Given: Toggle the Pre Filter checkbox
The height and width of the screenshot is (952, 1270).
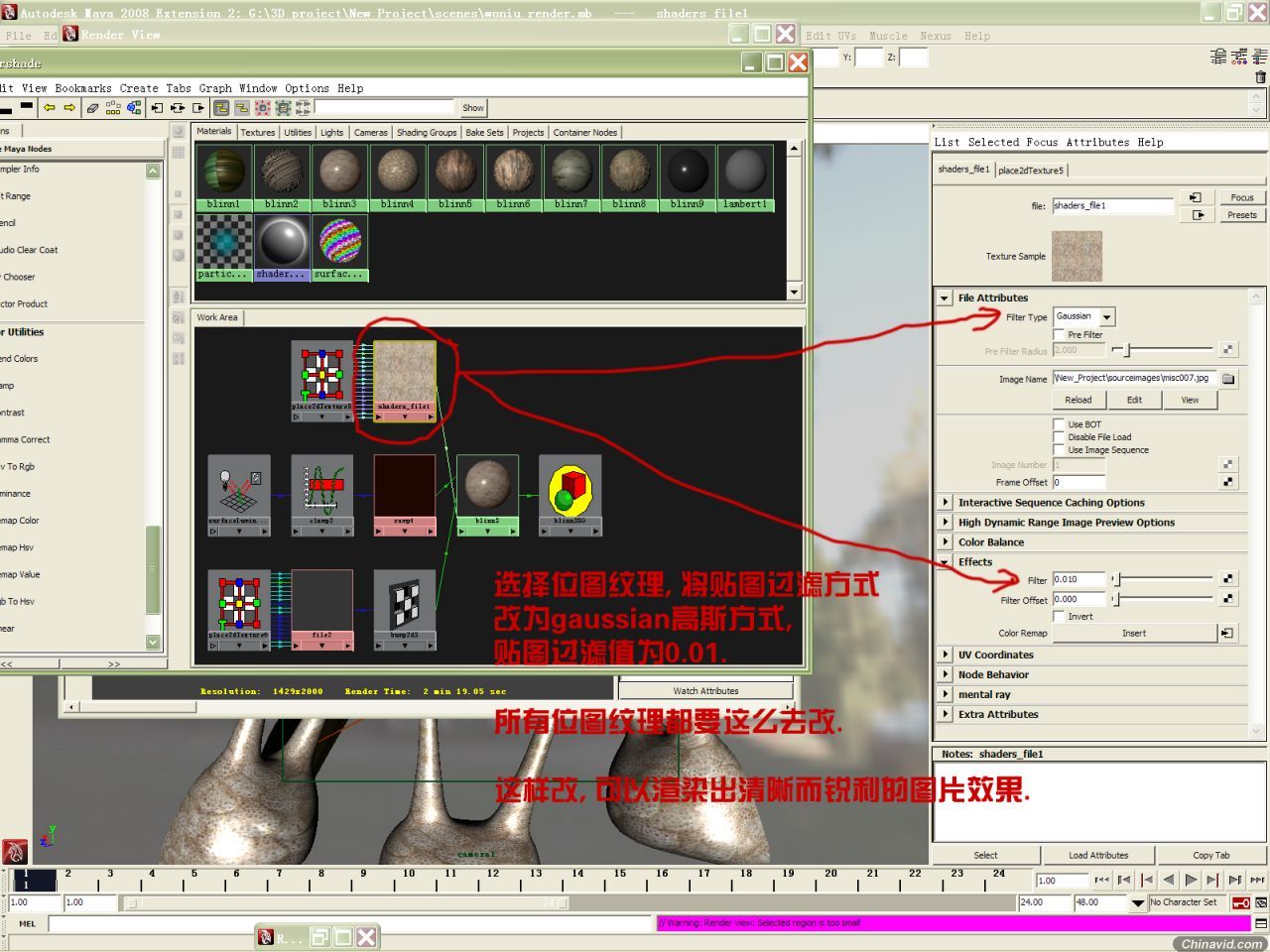Looking at the screenshot, I should pos(1059,335).
